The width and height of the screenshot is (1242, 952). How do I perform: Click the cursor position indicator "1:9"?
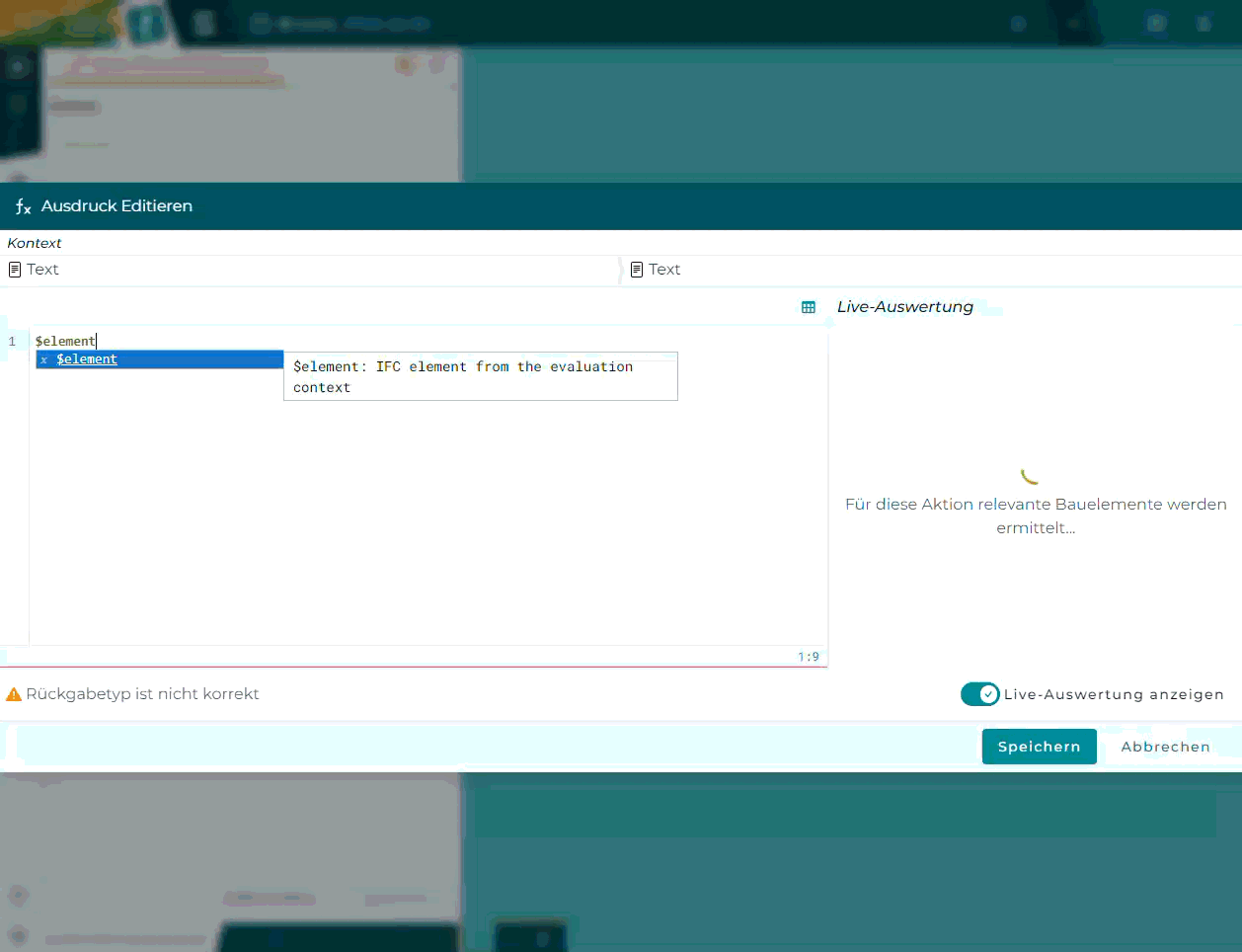[x=809, y=657]
